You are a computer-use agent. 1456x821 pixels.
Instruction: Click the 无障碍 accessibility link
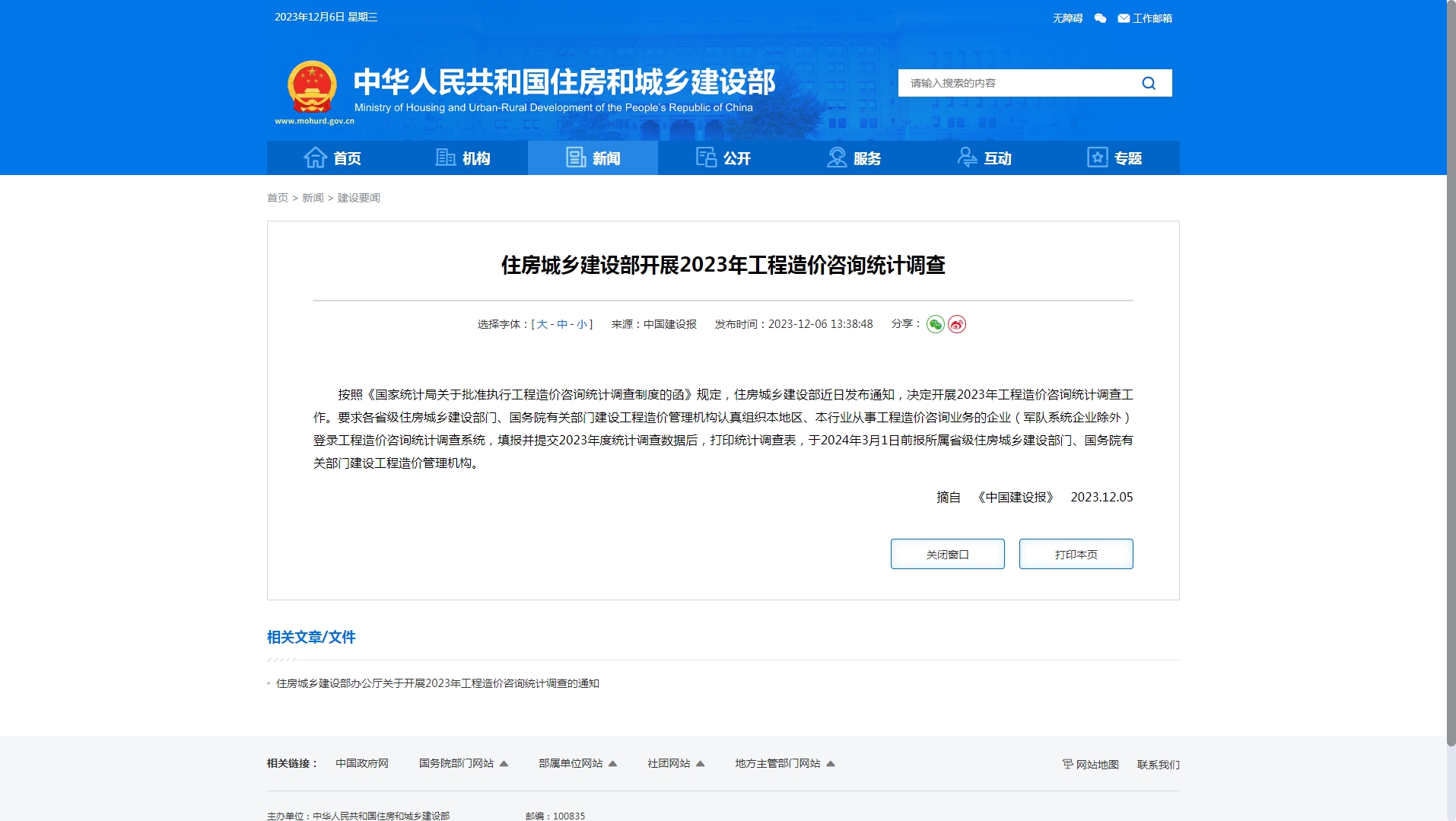coord(1067,18)
